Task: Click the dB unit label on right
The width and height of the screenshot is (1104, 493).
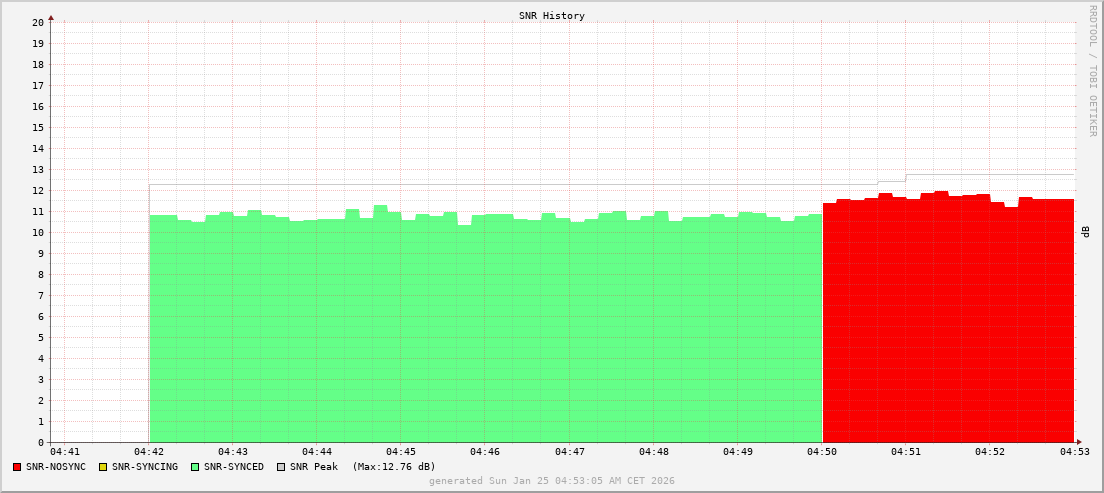Action: (x=1086, y=232)
